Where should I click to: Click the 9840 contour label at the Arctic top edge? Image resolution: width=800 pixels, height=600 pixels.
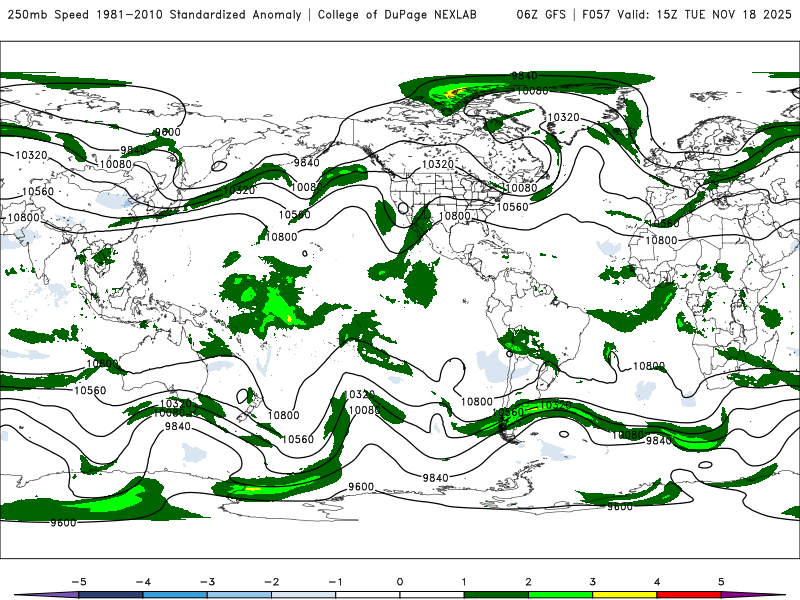pyautogui.click(x=524, y=76)
